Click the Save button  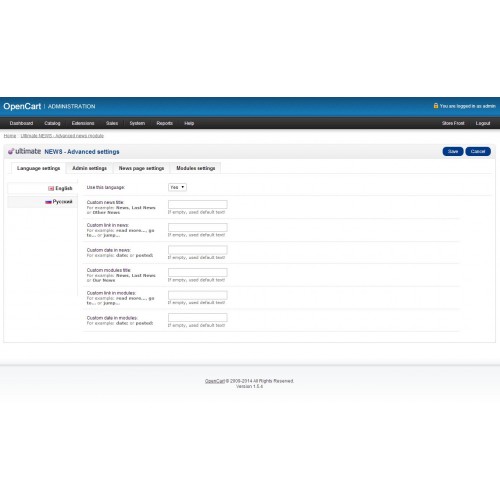[453, 151]
